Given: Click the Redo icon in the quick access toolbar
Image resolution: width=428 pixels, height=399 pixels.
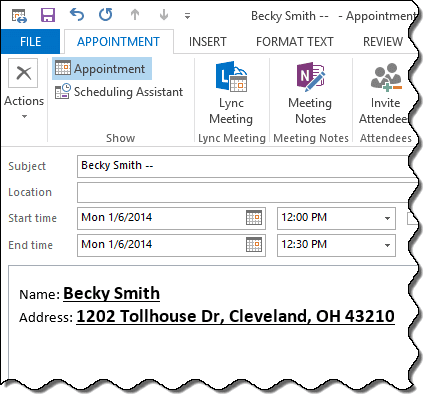Looking at the screenshot, I should (106, 15).
